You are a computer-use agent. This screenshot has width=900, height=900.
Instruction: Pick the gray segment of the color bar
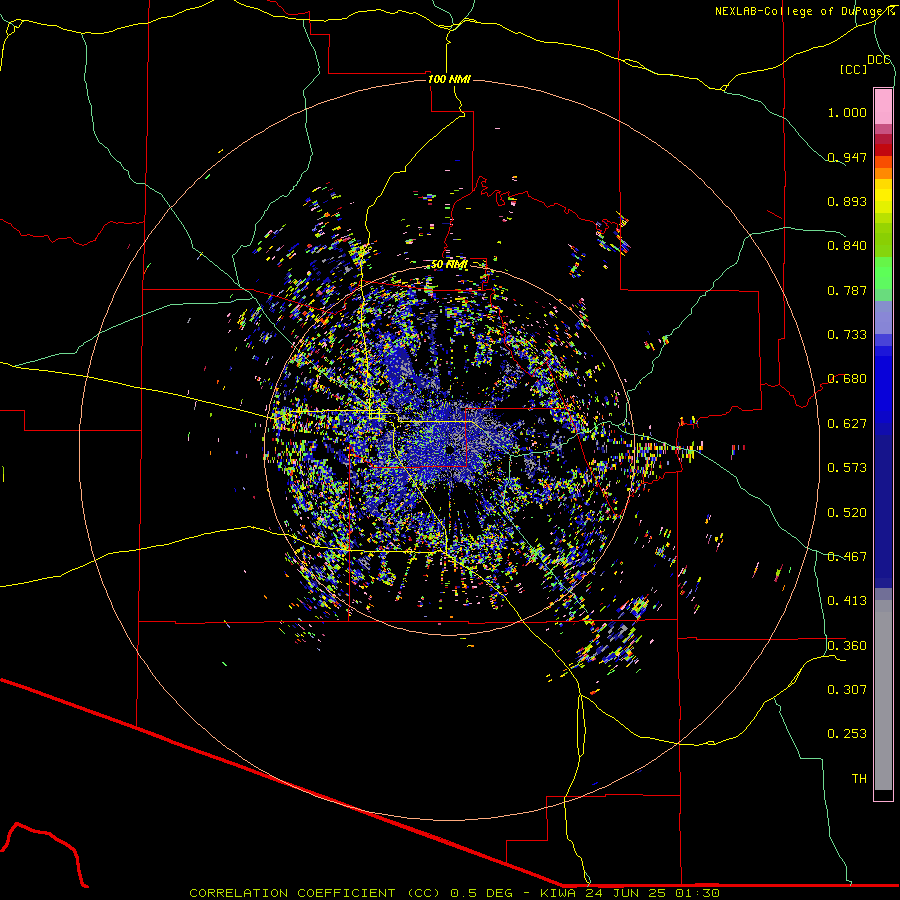(x=883, y=695)
